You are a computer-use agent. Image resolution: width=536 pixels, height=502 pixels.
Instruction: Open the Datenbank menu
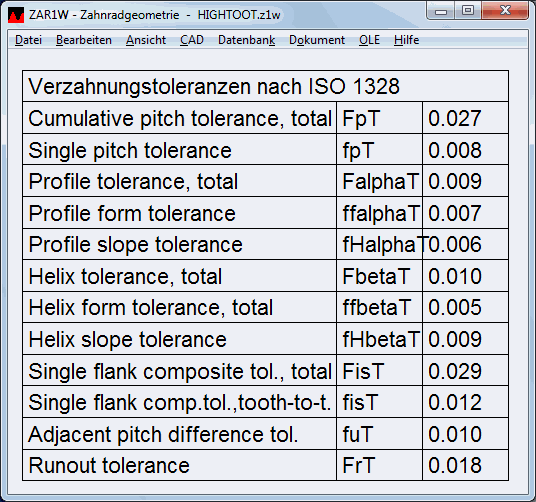pos(246,40)
